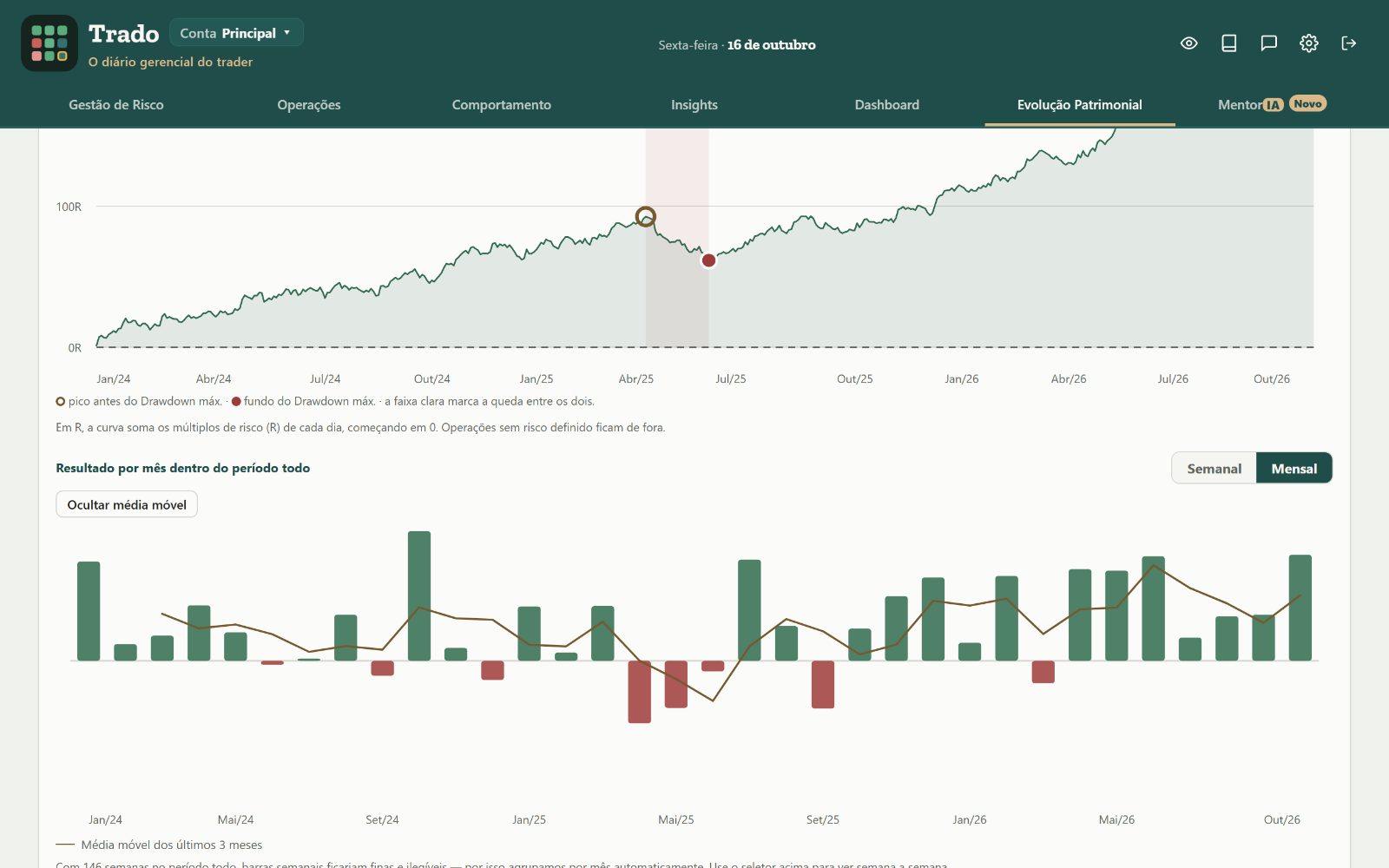Open the chat feedback icon
Screen dimensions: 1389x868
pos(1269,43)
